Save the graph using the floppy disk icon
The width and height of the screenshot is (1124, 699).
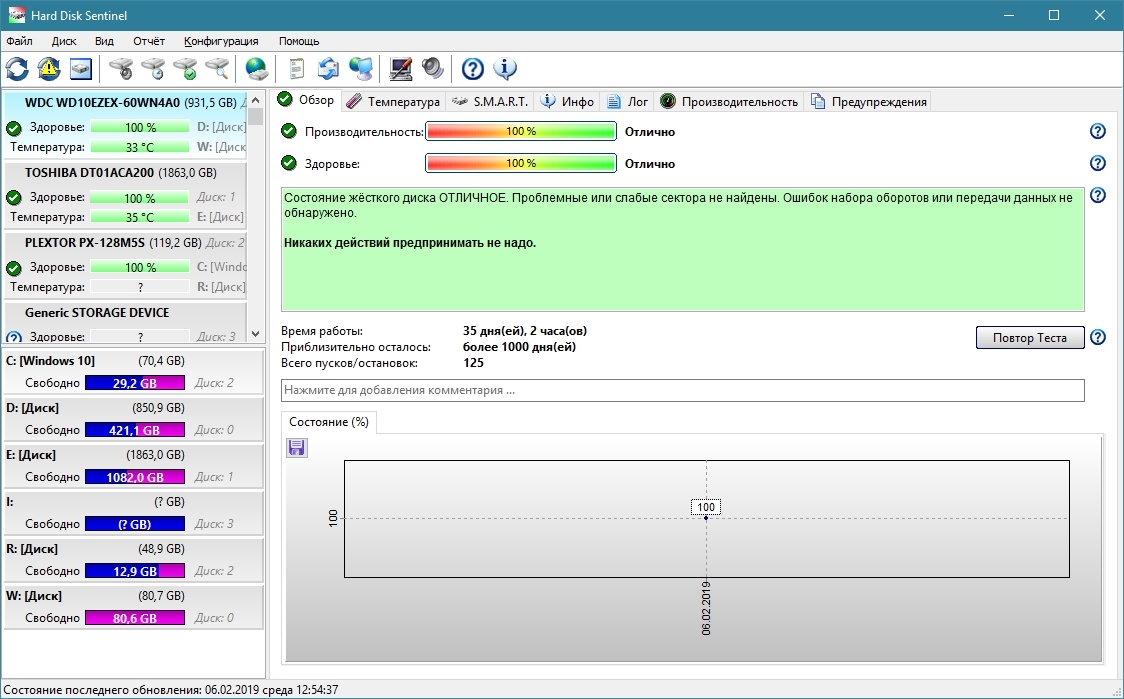297,448
